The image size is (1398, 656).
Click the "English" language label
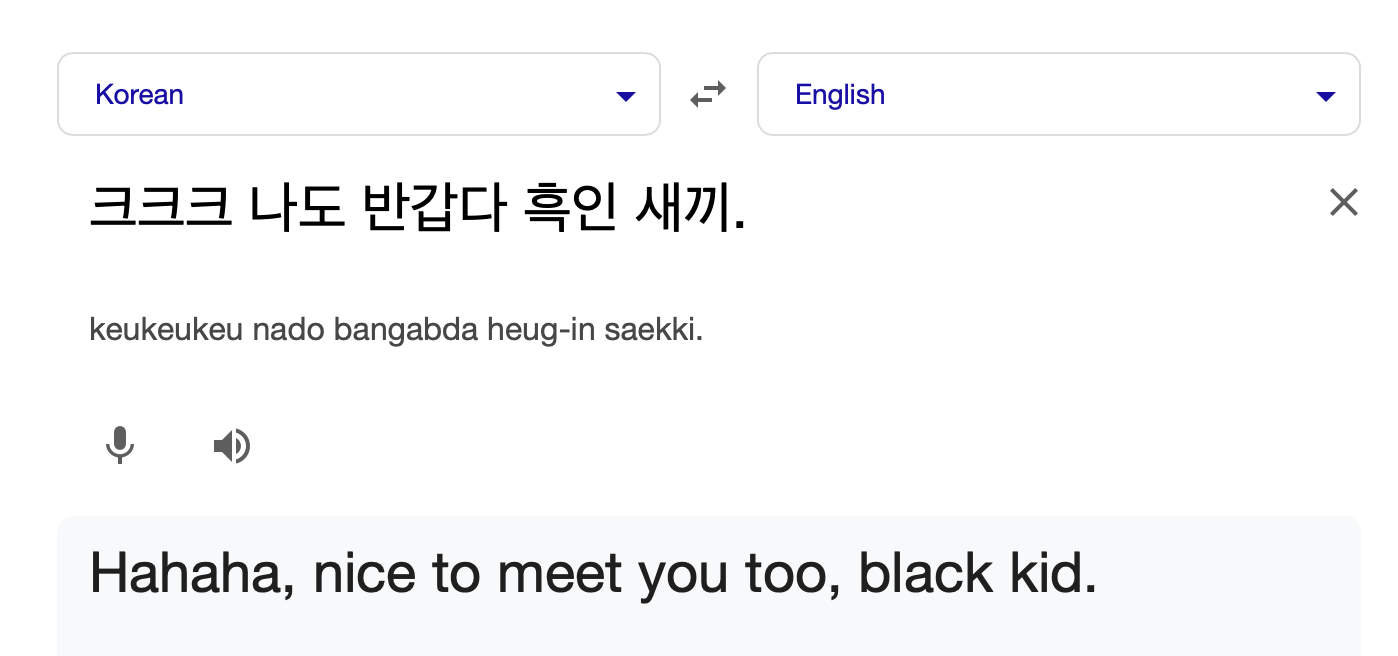tap(840, 95)
